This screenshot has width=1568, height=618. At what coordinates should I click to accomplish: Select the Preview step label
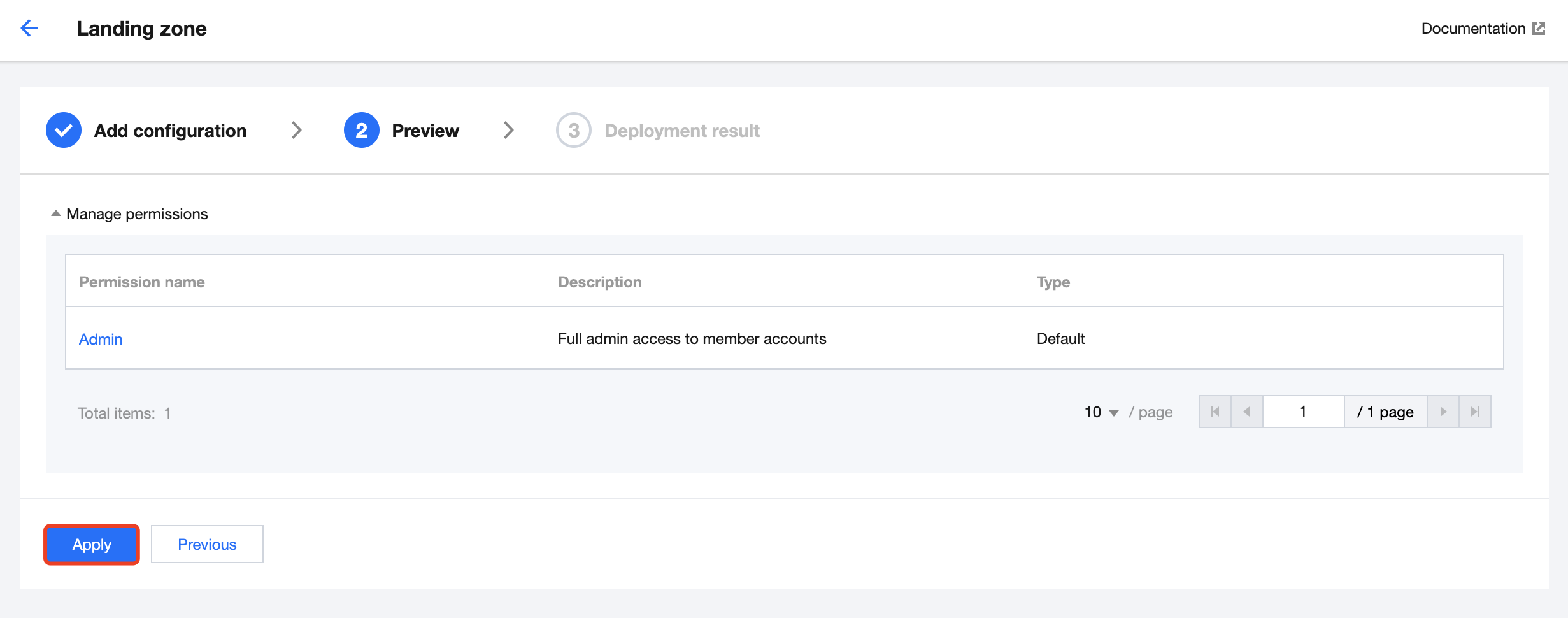(x=425, y=131)
